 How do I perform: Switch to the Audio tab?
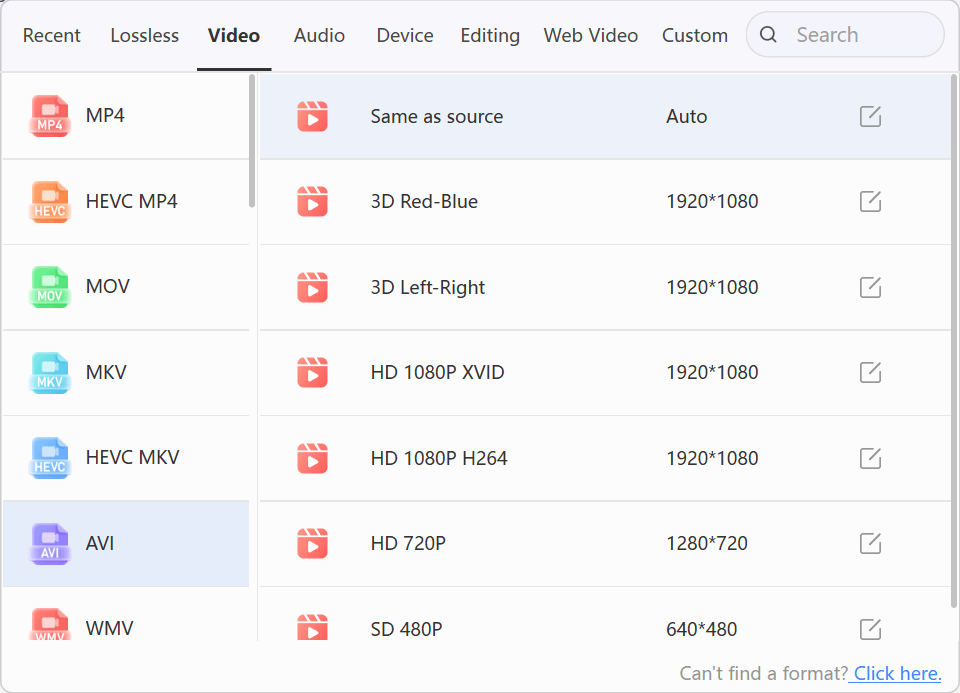[319, 36]
